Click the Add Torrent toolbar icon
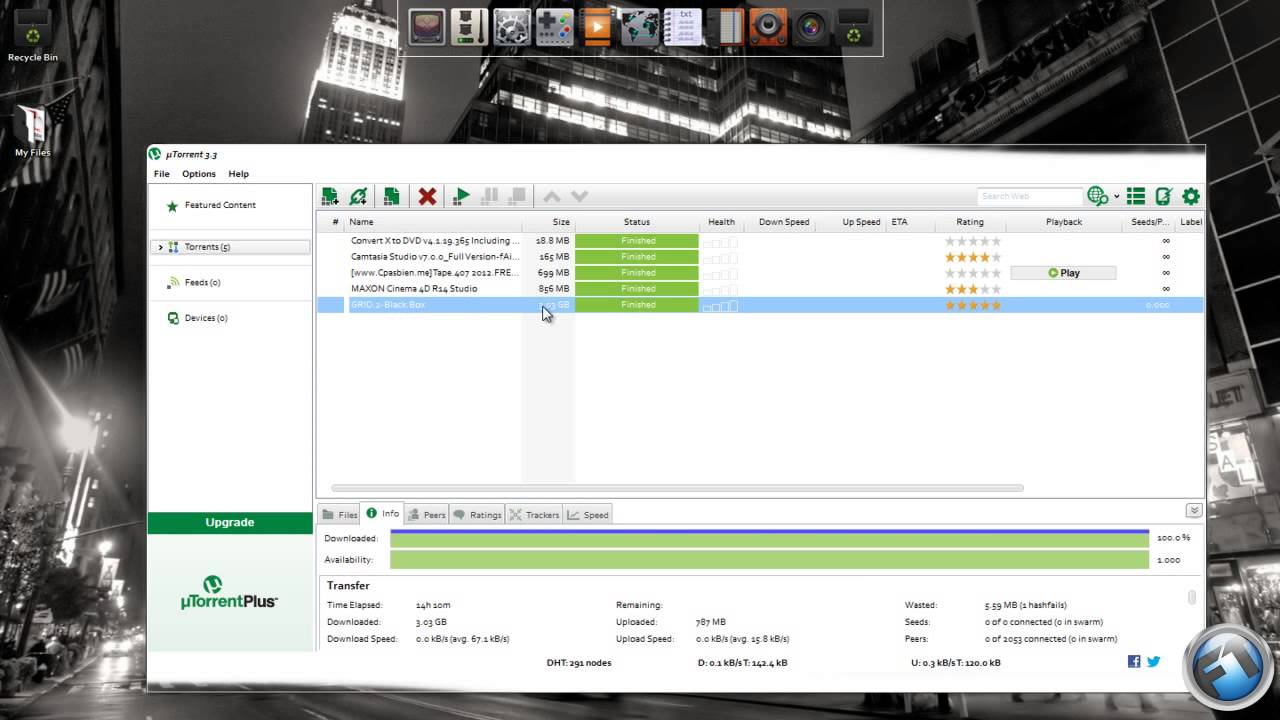Image resolution: width=1280 pixels, height=720 pixels. coord(329,196)
